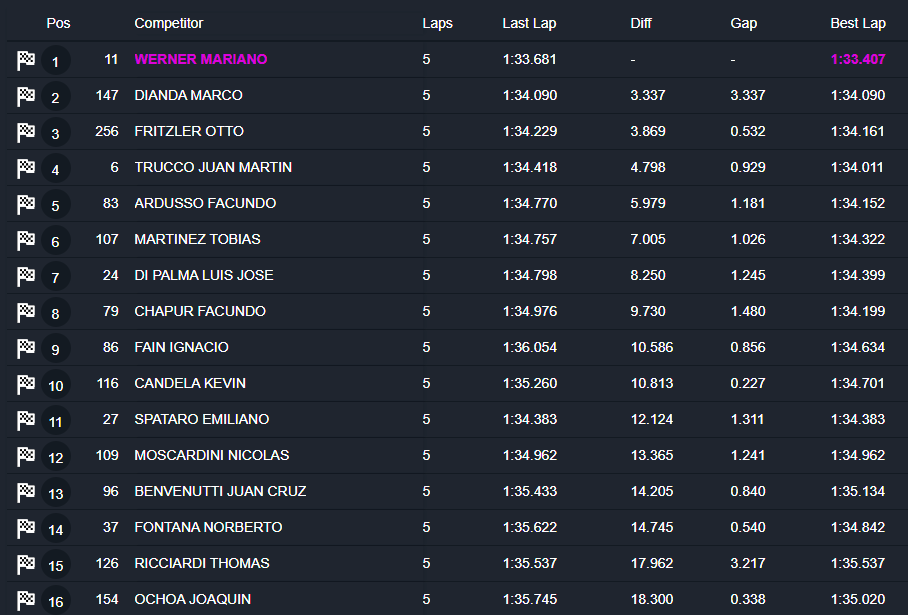The image size is (908, 615).
Task: Sort by the Pos column header
Action: tap(58, 23)
